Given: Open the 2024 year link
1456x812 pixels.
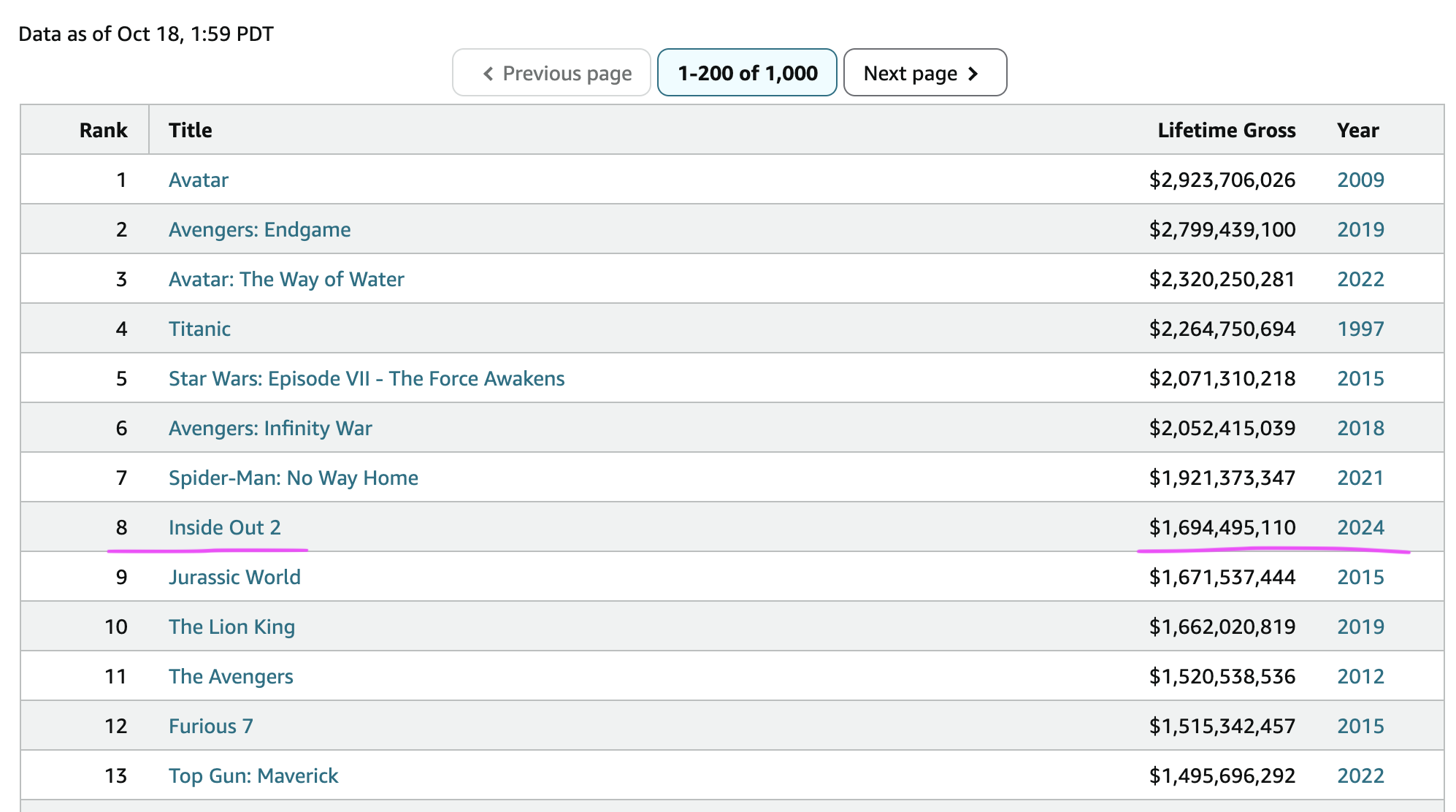Looking at the screenshot, I should point(1360,527).
